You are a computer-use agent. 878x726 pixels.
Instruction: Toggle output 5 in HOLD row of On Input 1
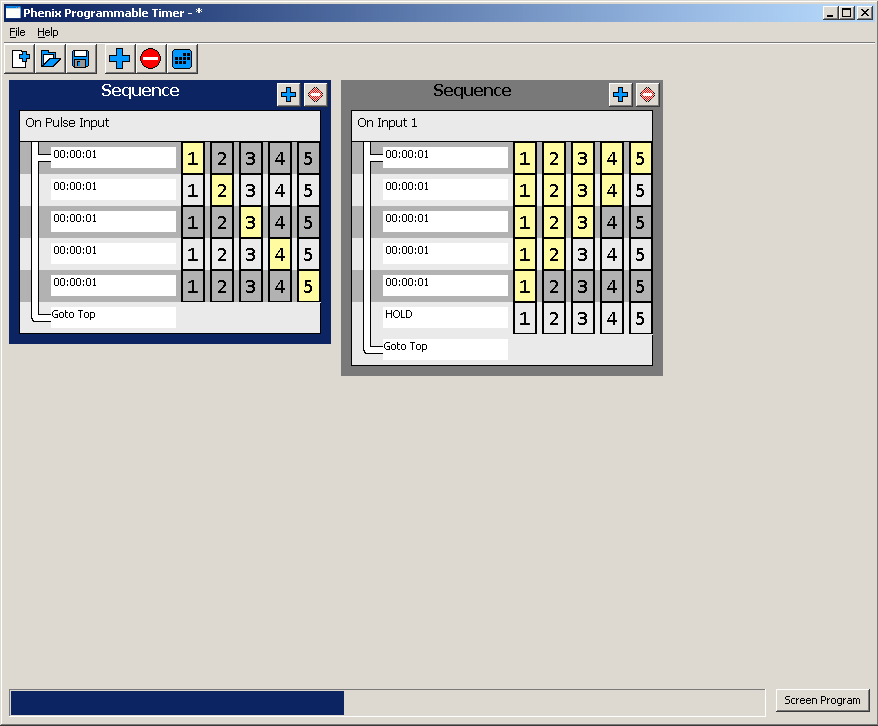[640, 318]
